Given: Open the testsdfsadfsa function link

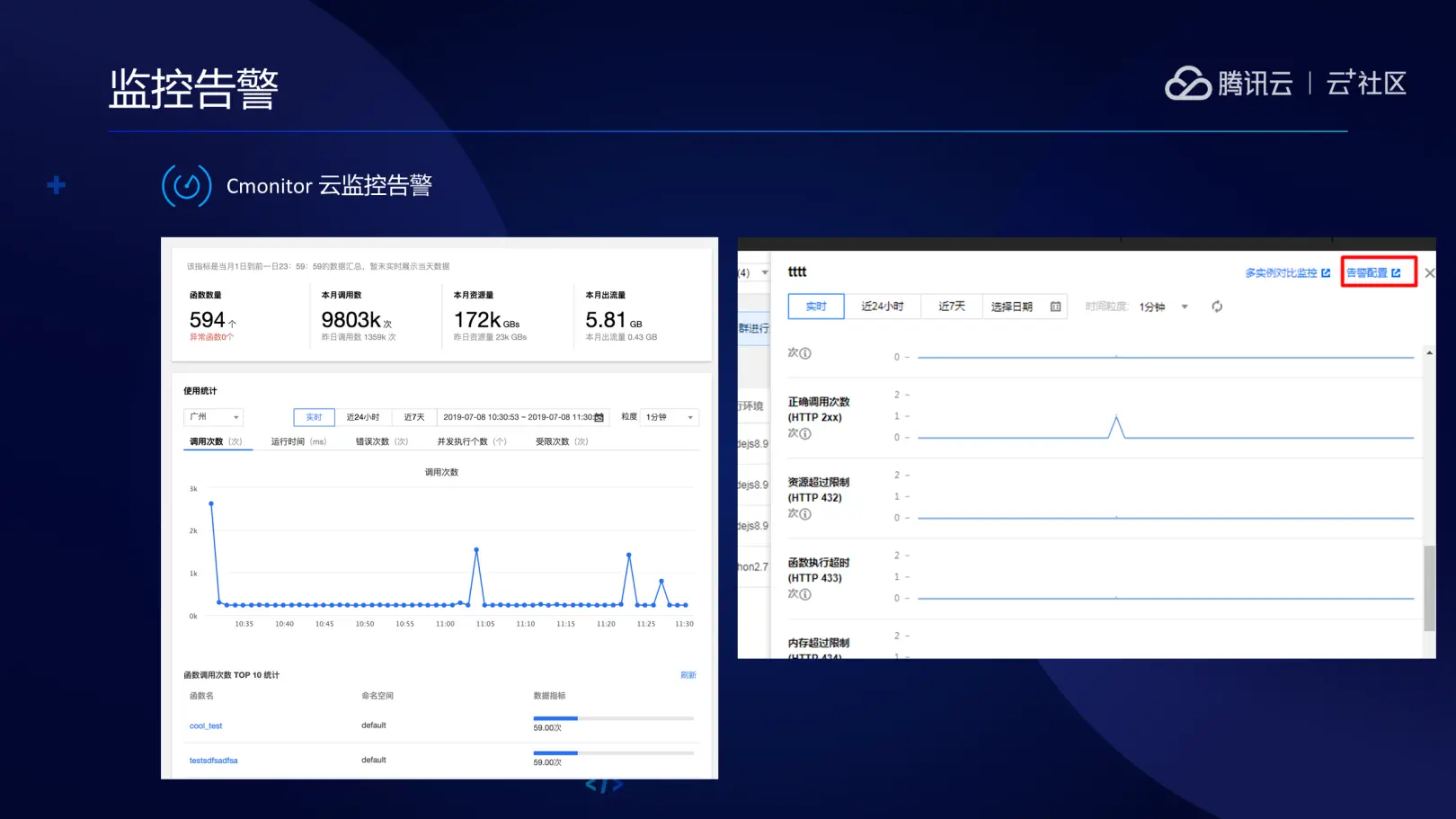Looking at the screenshot, I should (214, 761).
